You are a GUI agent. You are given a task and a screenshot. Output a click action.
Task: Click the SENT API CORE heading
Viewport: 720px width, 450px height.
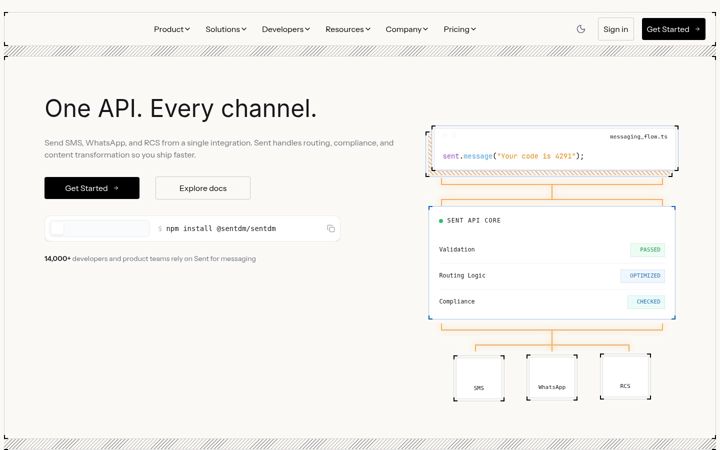pos(474,220)
